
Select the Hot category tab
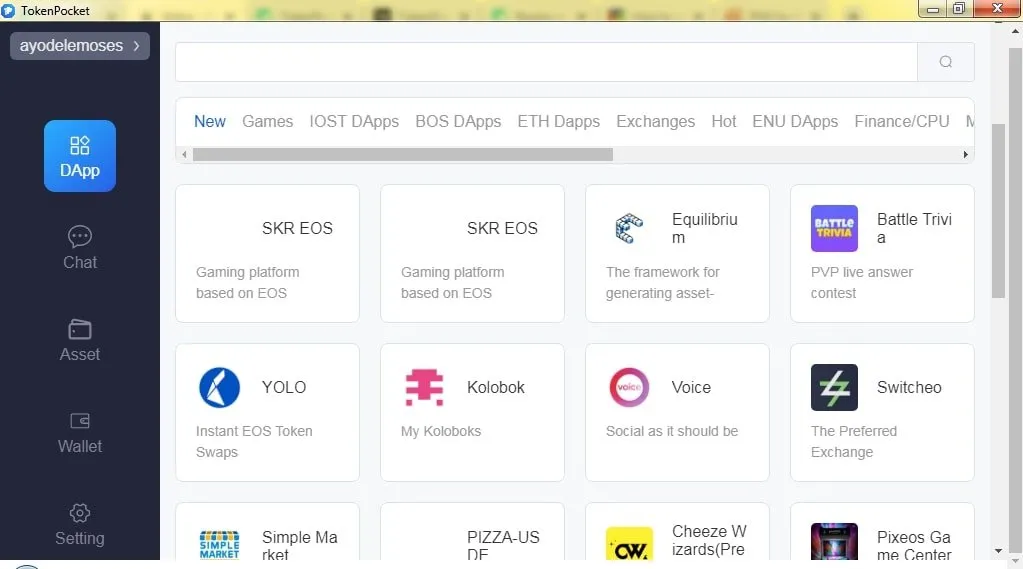tap(724, 121)
